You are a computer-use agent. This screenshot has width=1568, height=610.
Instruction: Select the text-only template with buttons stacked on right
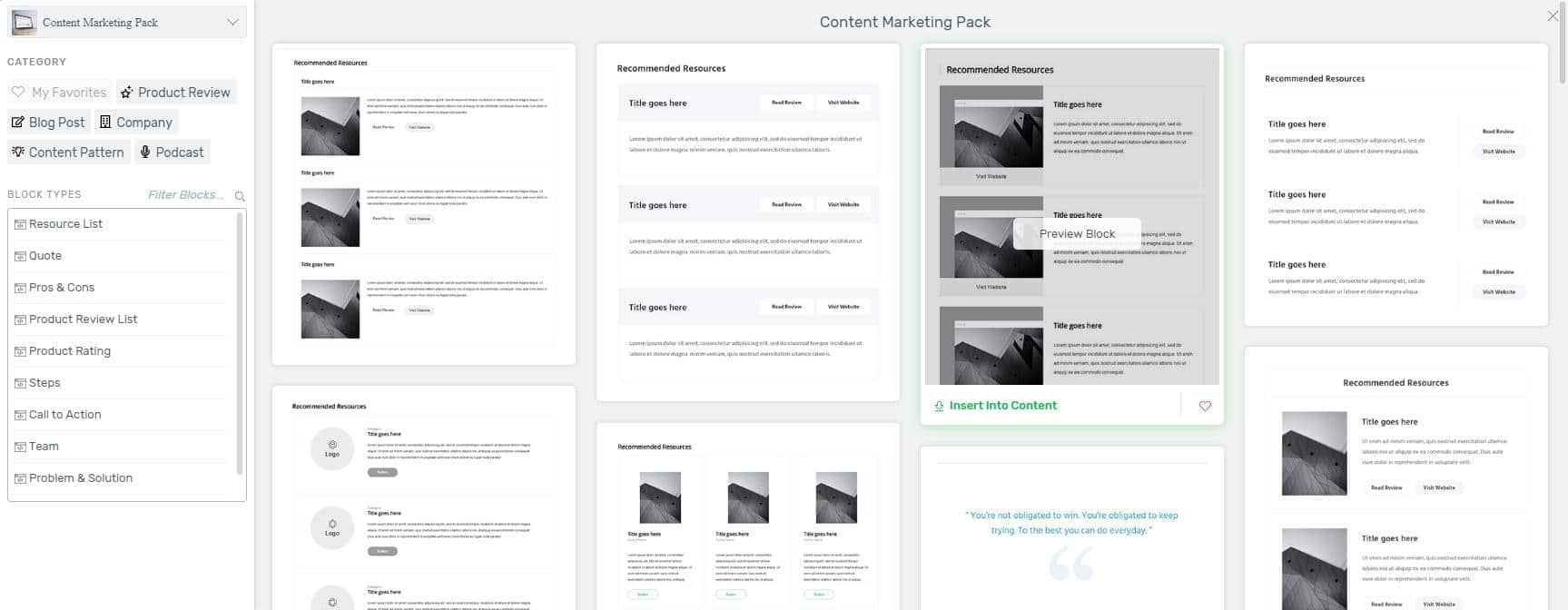[1395, 184]
